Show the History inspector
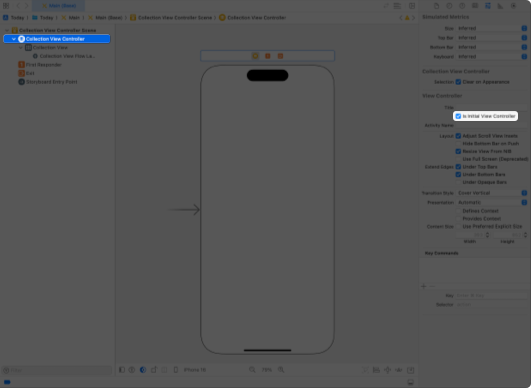The height and width of the screenshot is (388, 531). point(449,6)
